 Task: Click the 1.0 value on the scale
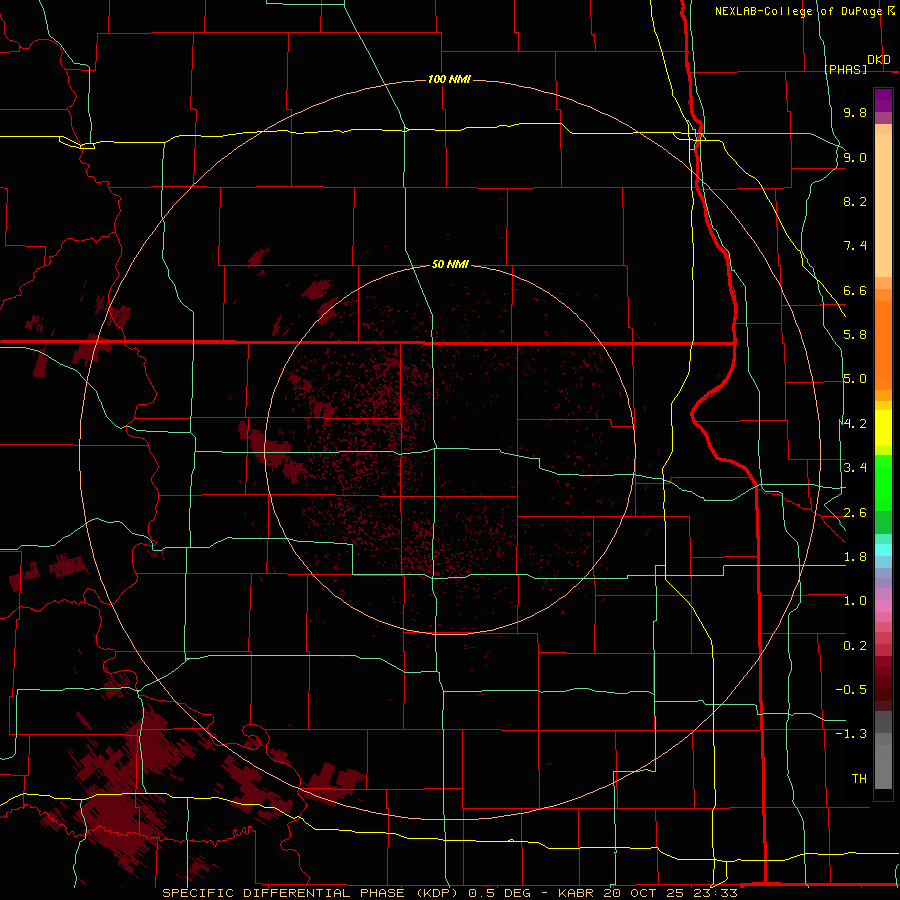pos(855,601)
